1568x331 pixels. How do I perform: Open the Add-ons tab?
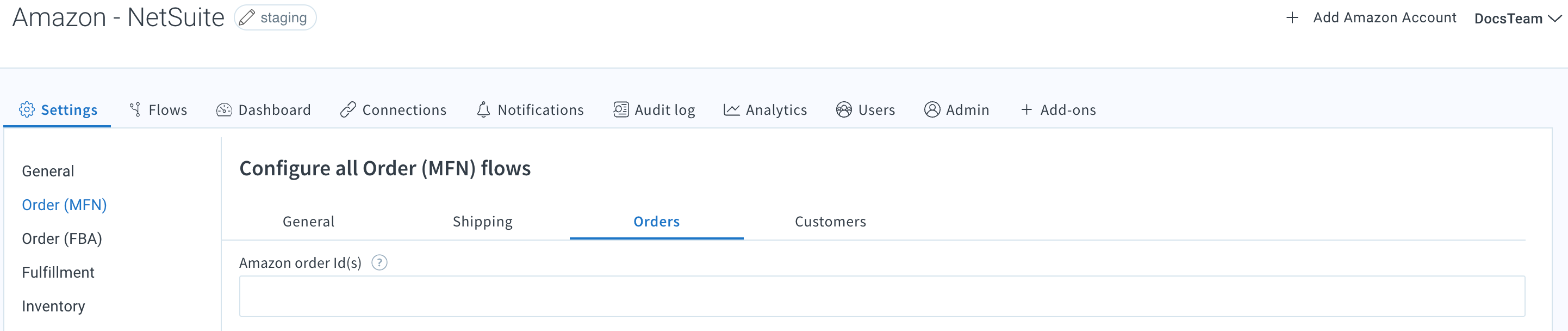coord(1059,110)
